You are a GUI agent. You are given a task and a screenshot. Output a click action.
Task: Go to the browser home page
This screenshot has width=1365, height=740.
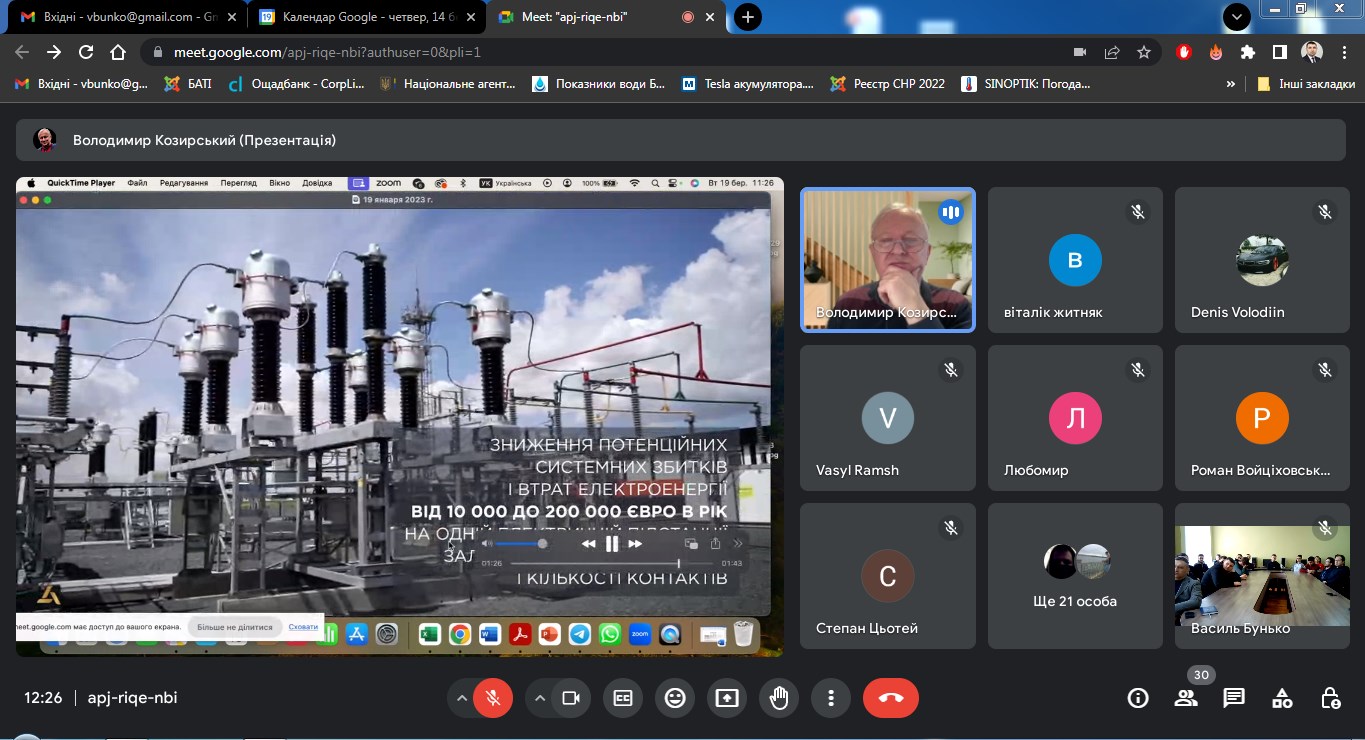pos(118,52)
